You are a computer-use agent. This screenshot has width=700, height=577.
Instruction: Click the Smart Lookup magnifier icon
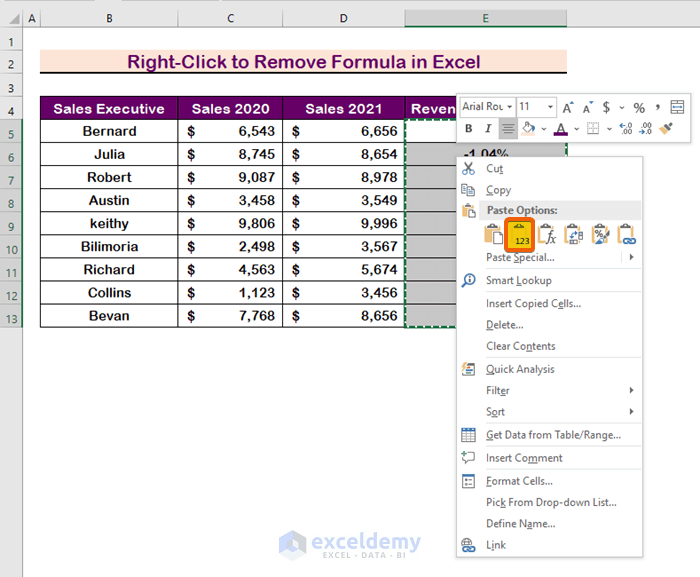coord(468,280)
